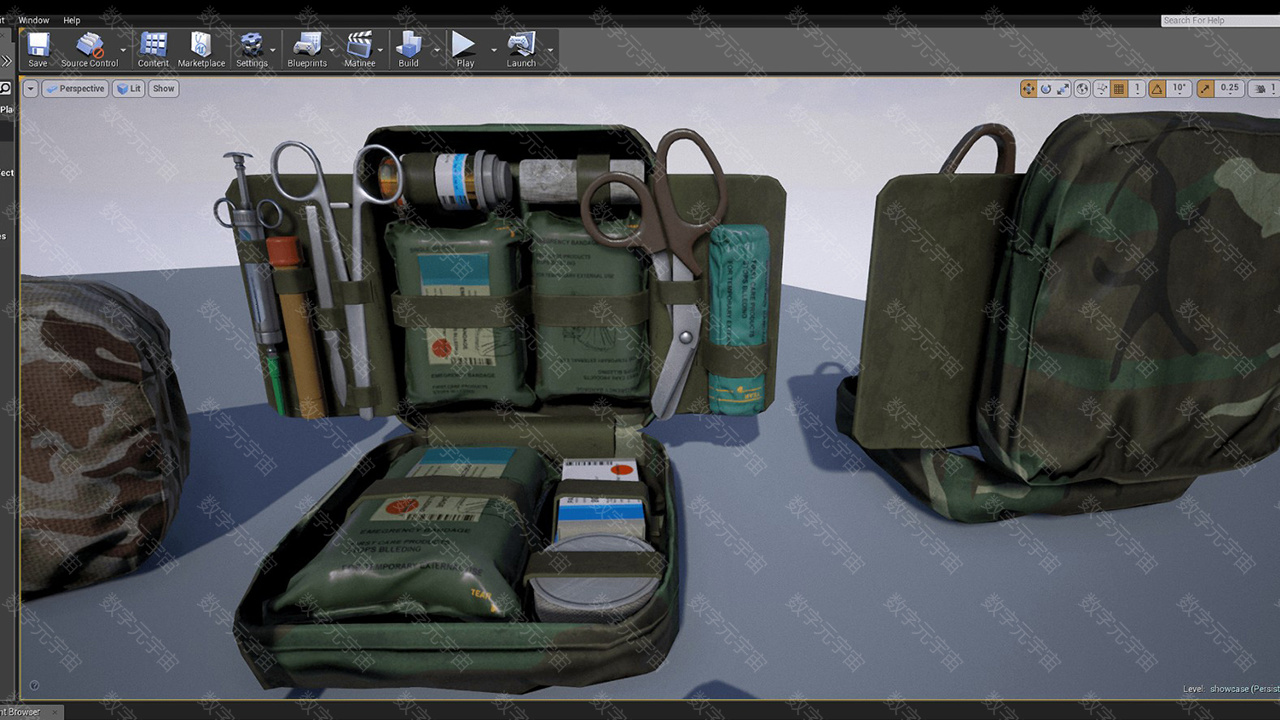This screenshot has height=720, width=1280.
Task: Open the scale snap 0.25 value dropdown
Action: pos(1230,89)
